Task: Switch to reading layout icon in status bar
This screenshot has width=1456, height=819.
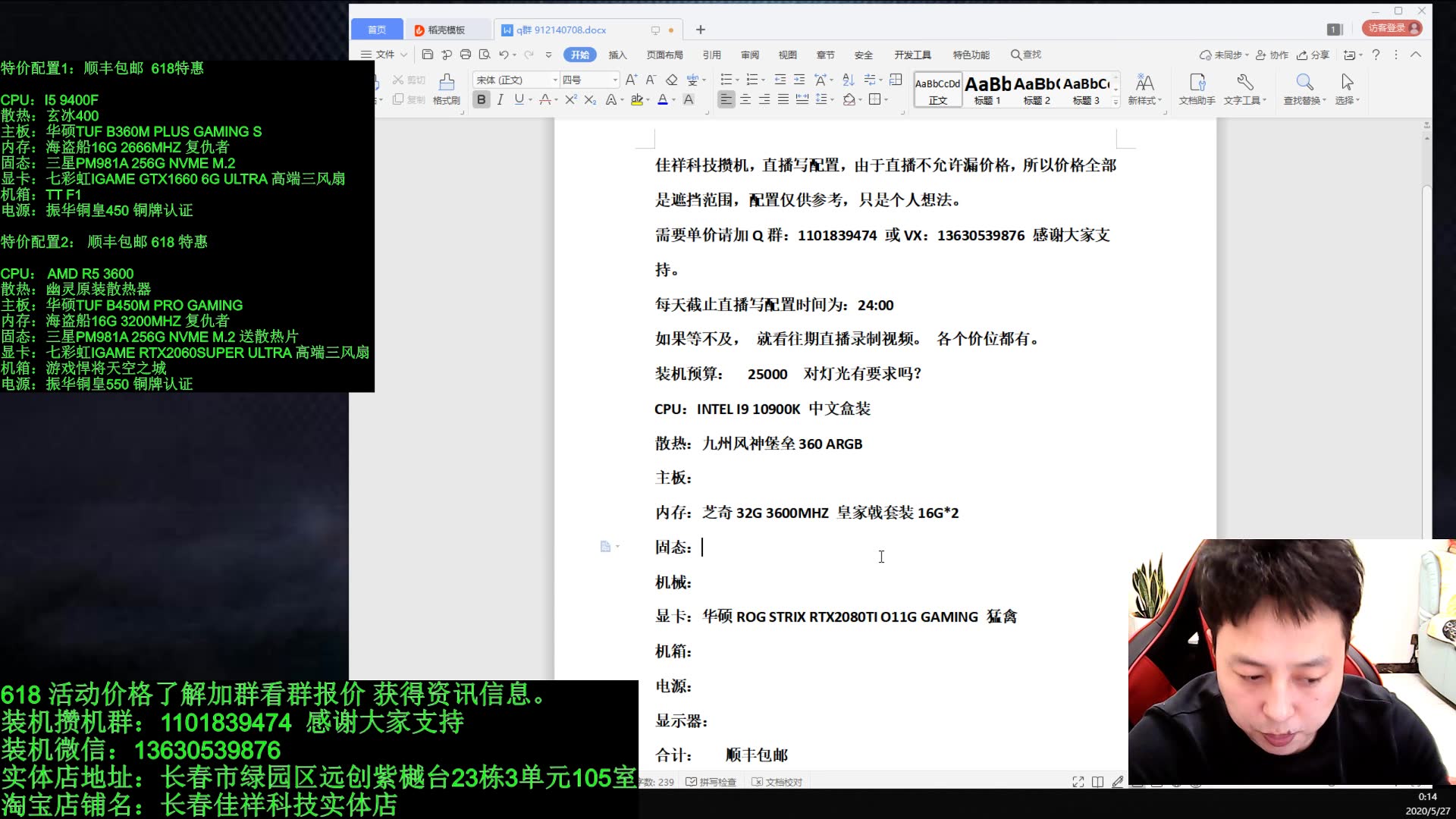Action: pos(1097,782)
